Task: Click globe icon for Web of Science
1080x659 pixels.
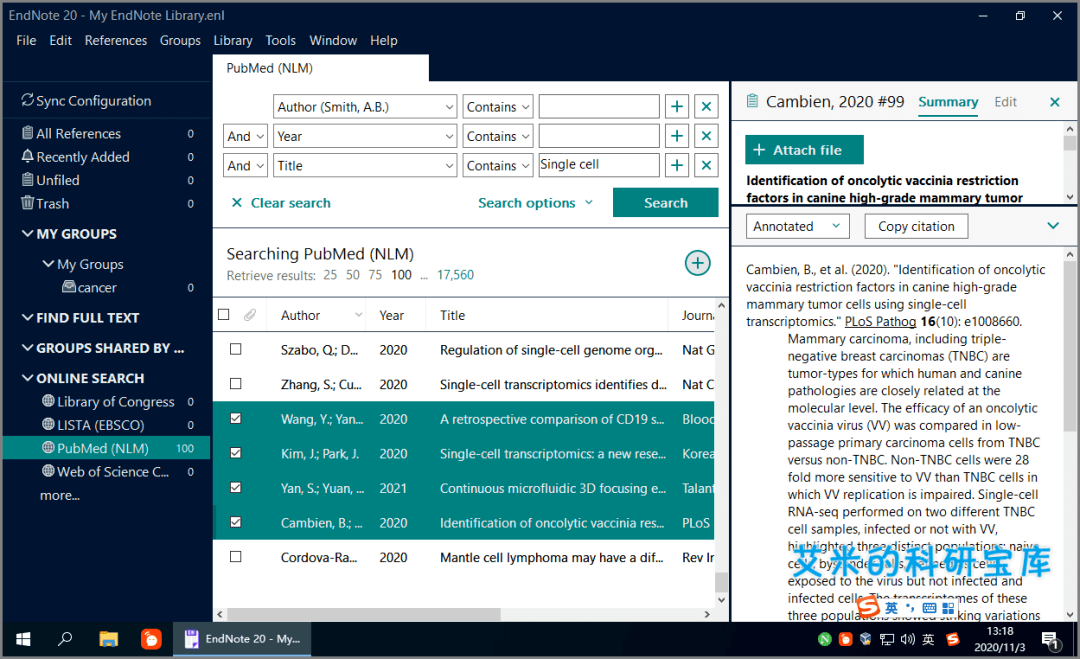Action: click(48, 471)
